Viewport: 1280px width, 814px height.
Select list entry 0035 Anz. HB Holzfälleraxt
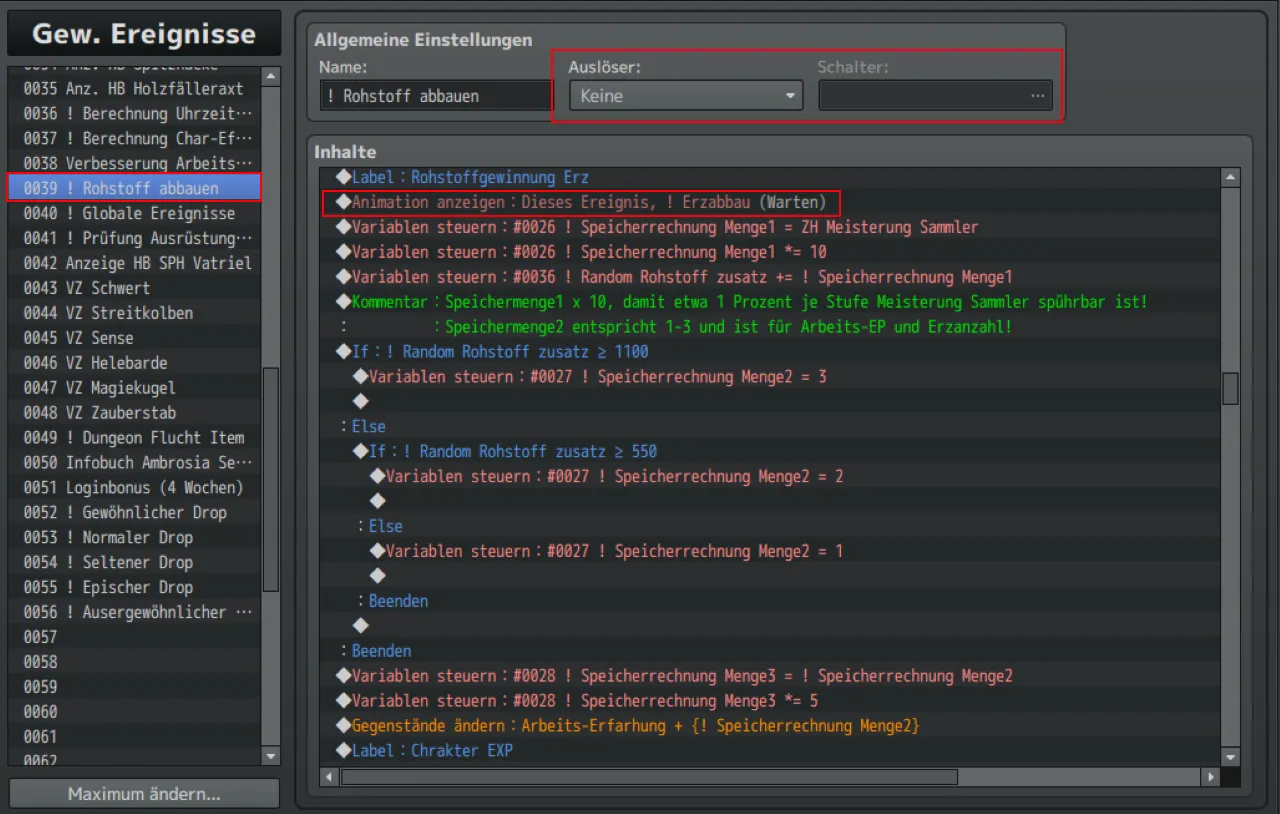(x=134, y=88)
